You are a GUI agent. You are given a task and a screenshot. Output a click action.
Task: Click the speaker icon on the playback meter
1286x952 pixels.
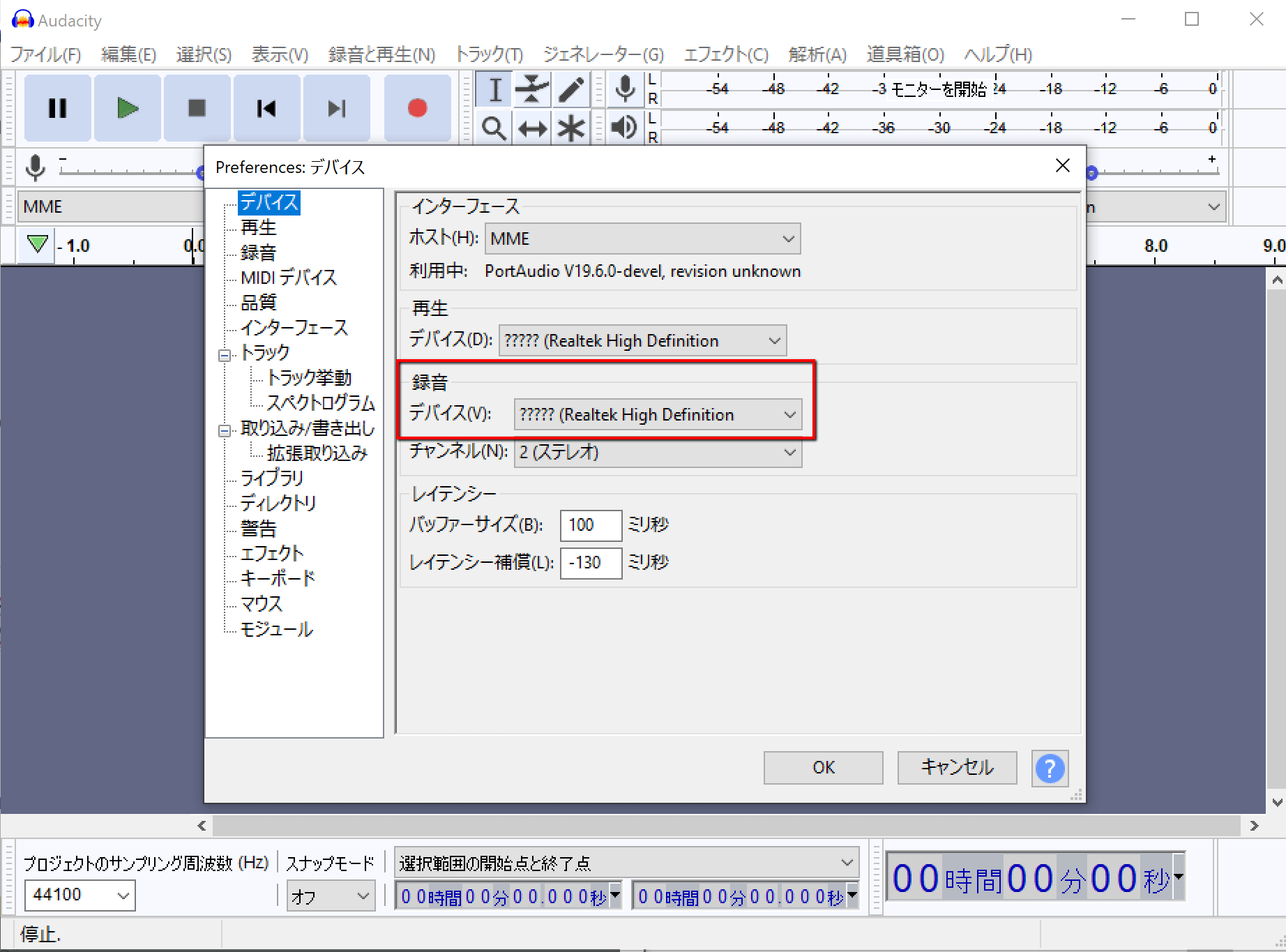click(624, 128)
